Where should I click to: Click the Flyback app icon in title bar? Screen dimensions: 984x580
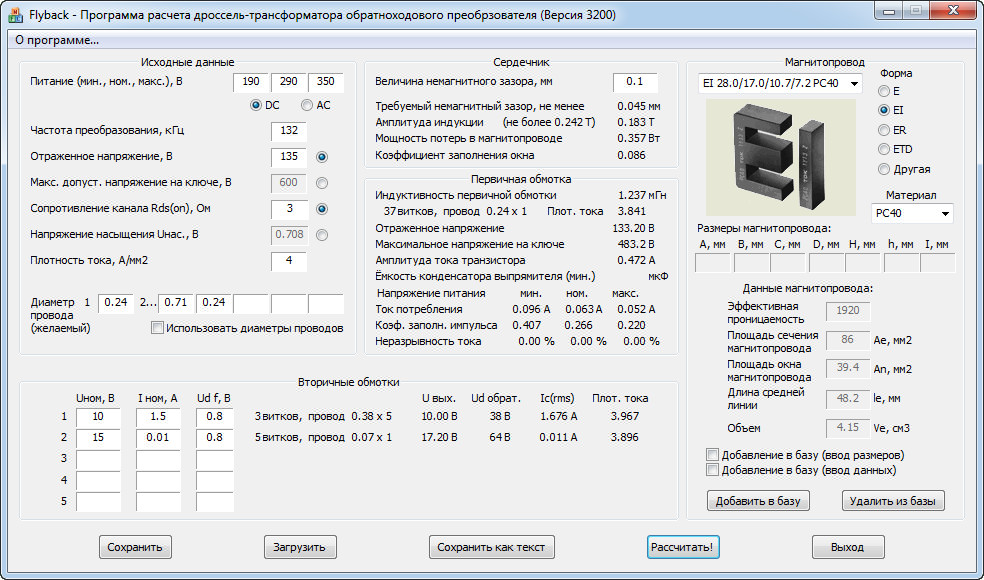click(14, 14)
